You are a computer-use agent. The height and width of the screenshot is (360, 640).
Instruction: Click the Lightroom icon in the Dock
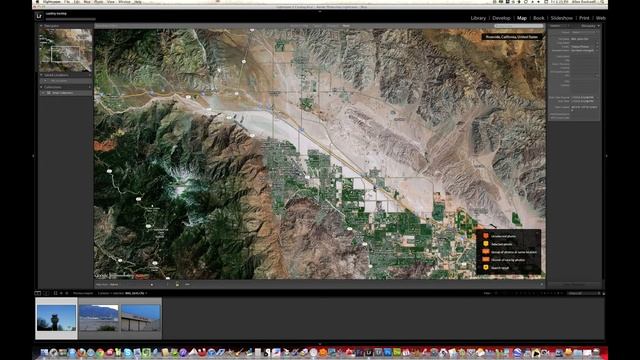click(369, 352)
